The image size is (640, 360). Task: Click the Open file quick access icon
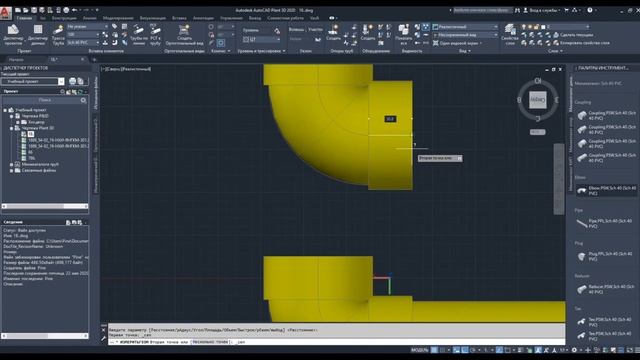26,10
